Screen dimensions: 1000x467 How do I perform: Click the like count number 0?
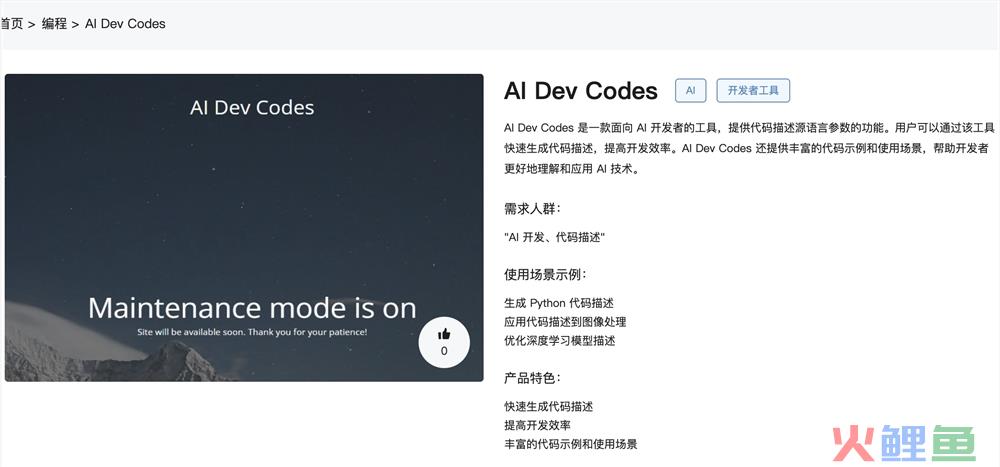444,351
